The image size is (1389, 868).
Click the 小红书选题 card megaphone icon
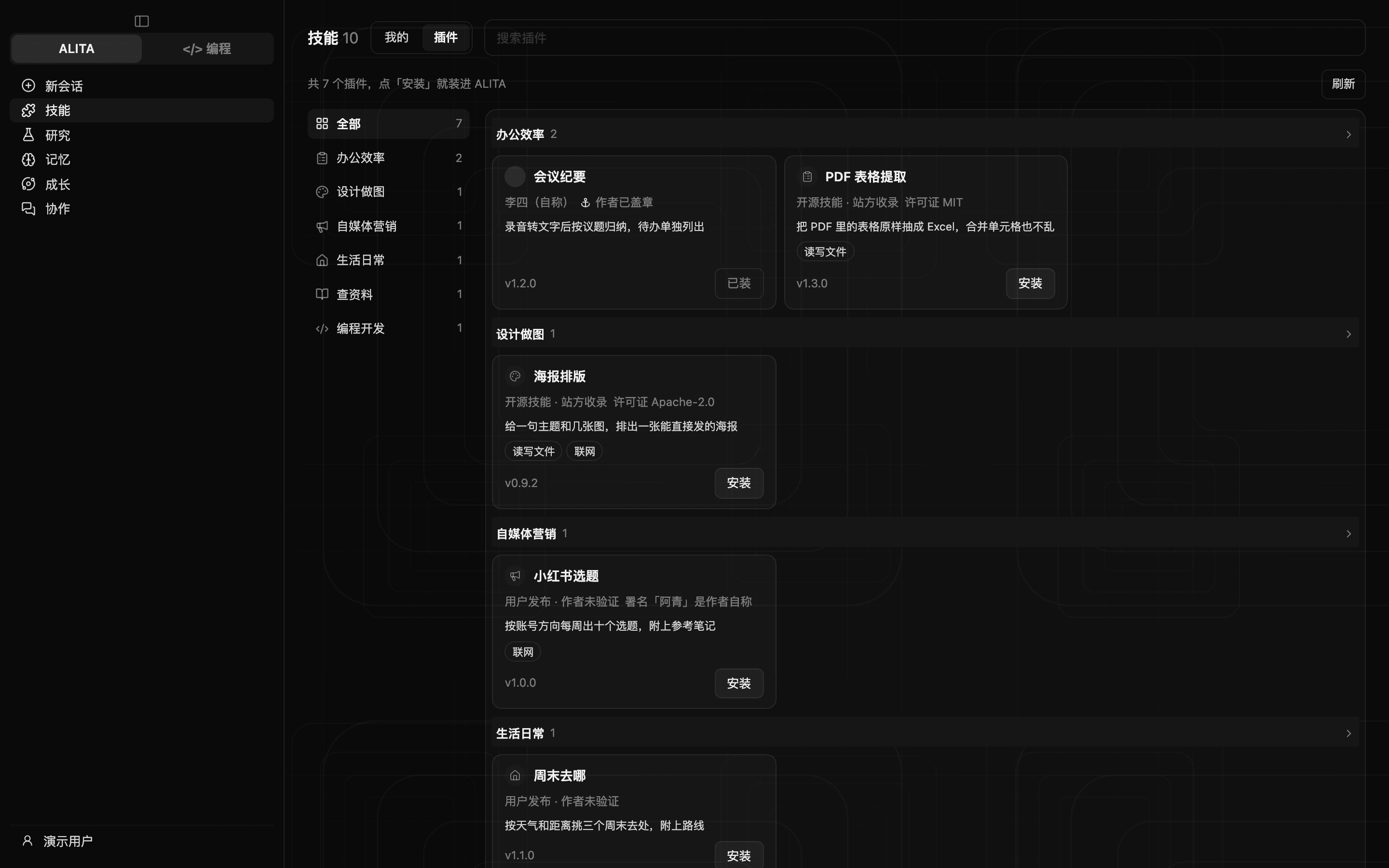point(515,575)
